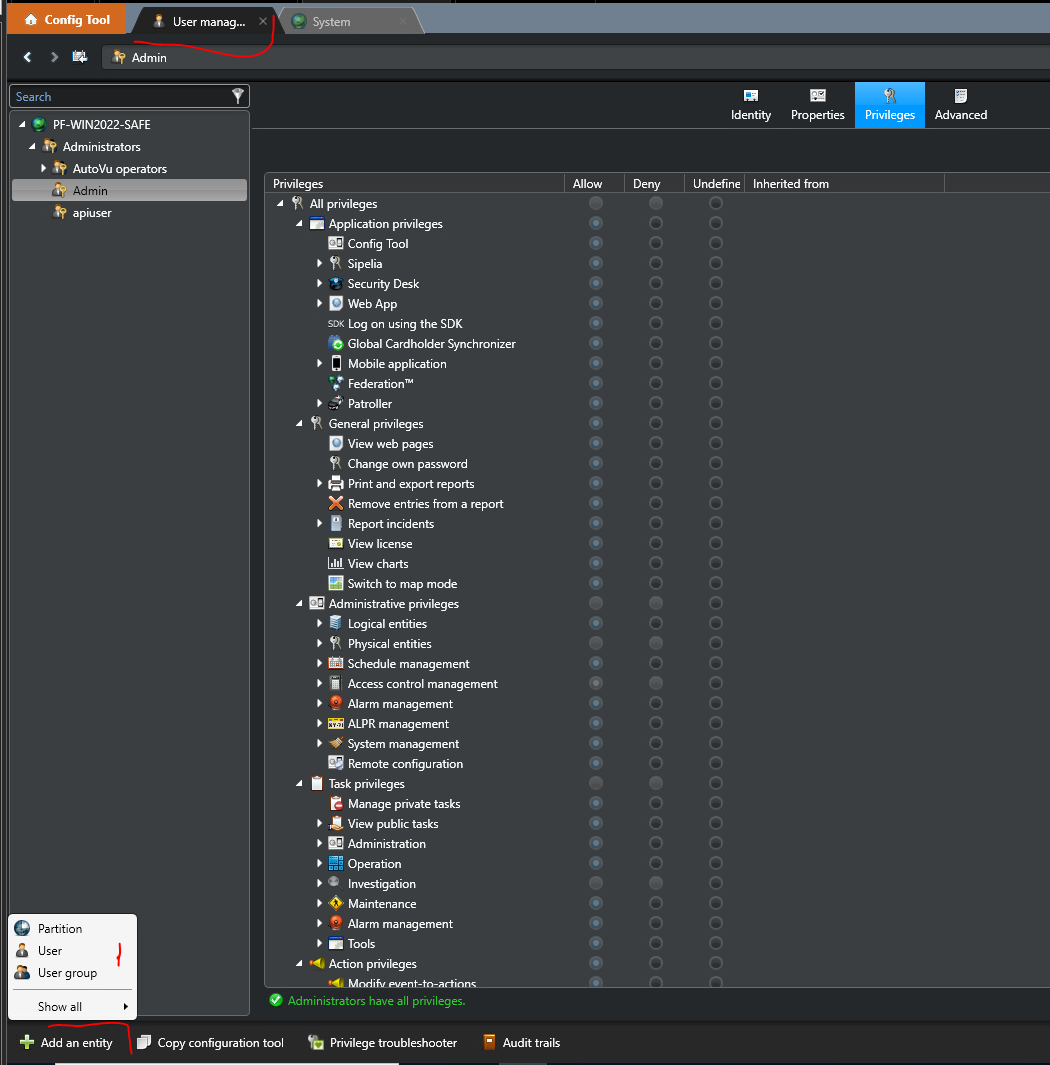
Task: Click the Add an entity button
Action: coord(66,1042)
